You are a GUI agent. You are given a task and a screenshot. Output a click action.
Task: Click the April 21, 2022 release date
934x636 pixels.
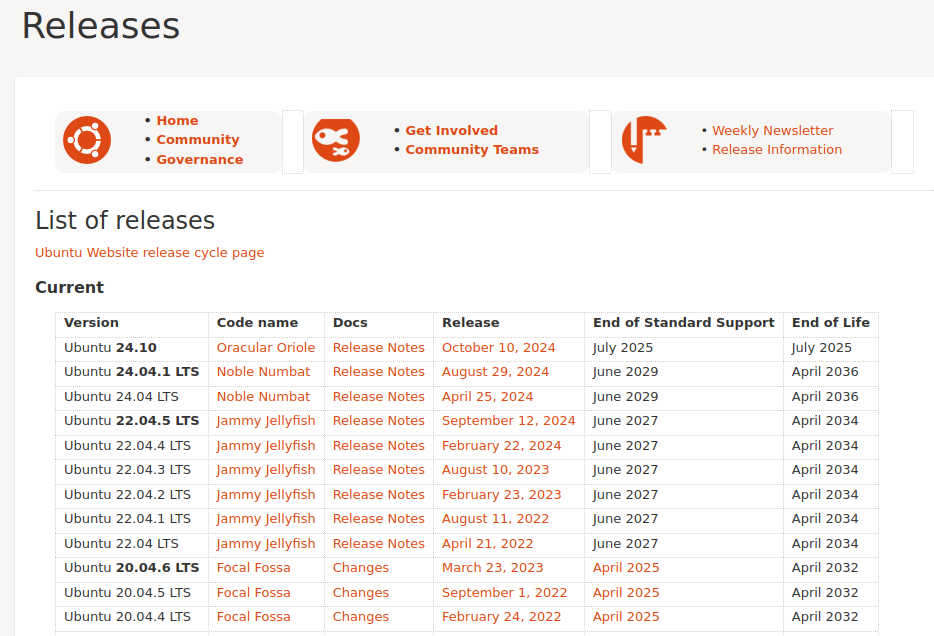coord(487,544)
